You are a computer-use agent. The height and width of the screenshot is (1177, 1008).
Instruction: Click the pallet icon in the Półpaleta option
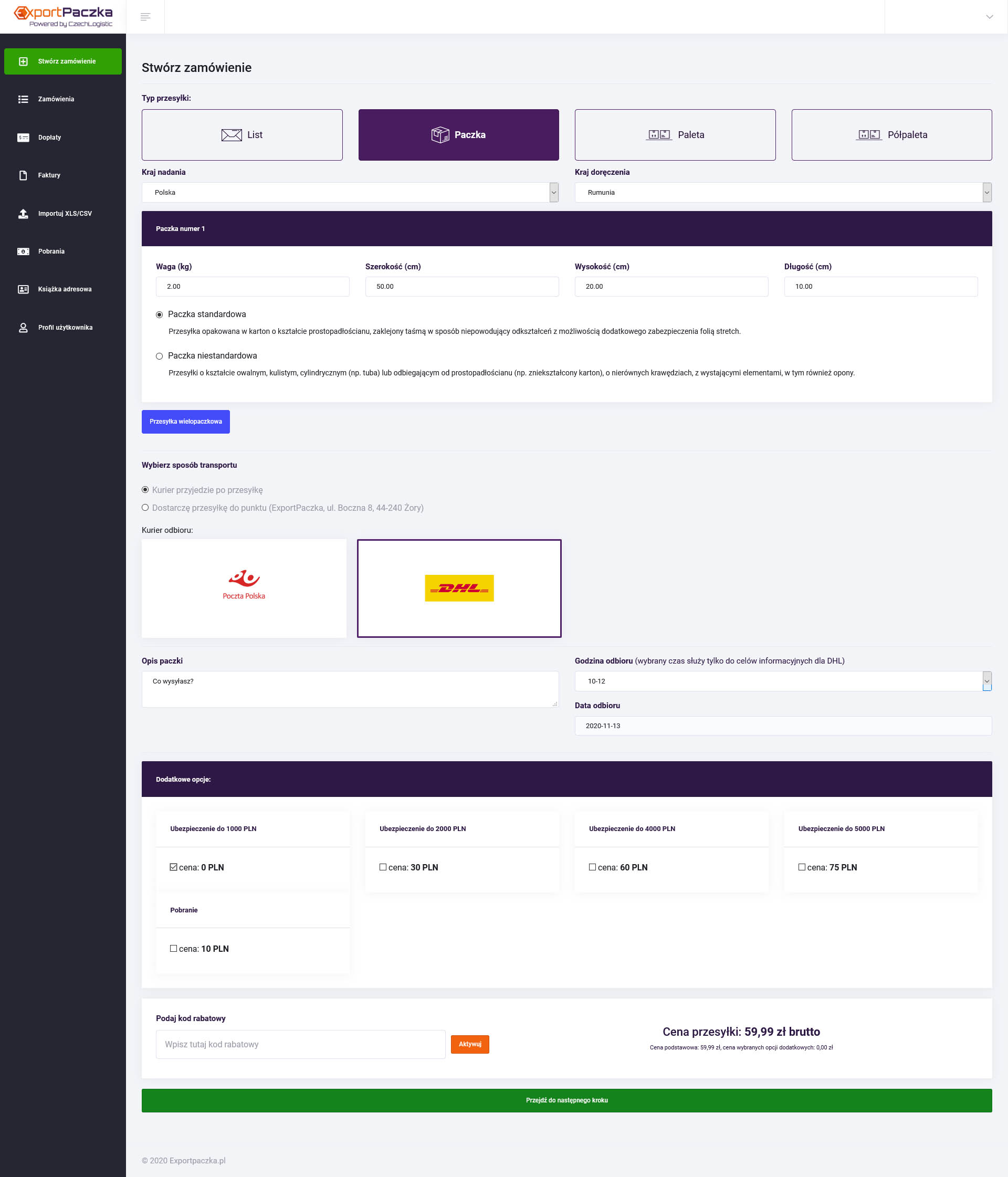click(x=869, y=134)
